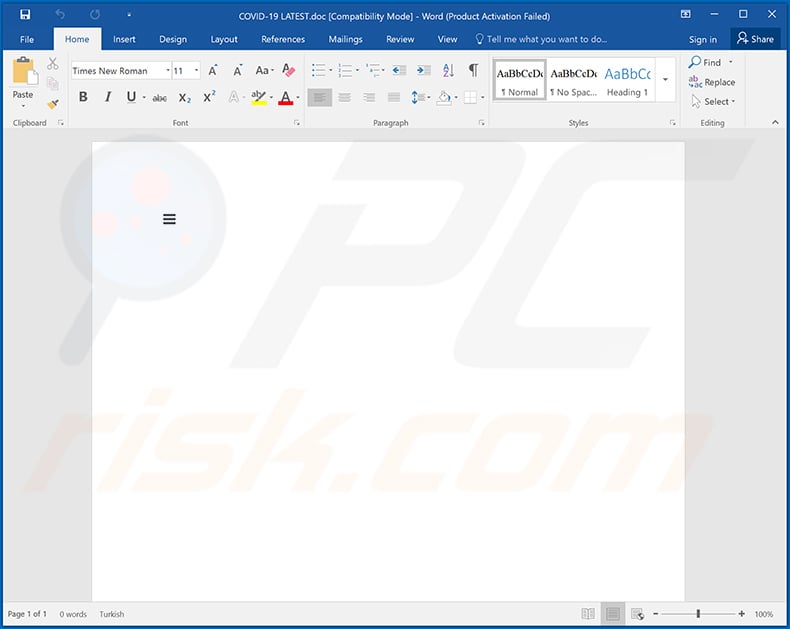Select Align Right
This screenshot has width=790, height=629.
click(369, 97)
